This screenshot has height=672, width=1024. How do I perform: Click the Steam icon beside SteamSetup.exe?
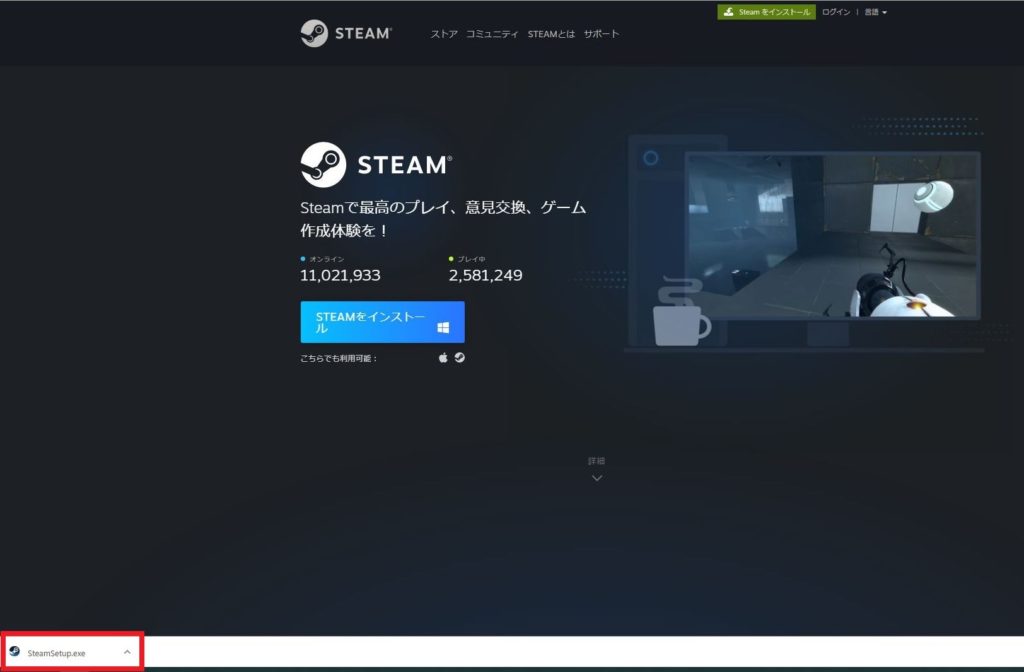pyautogui.click(x=14, y=652)
